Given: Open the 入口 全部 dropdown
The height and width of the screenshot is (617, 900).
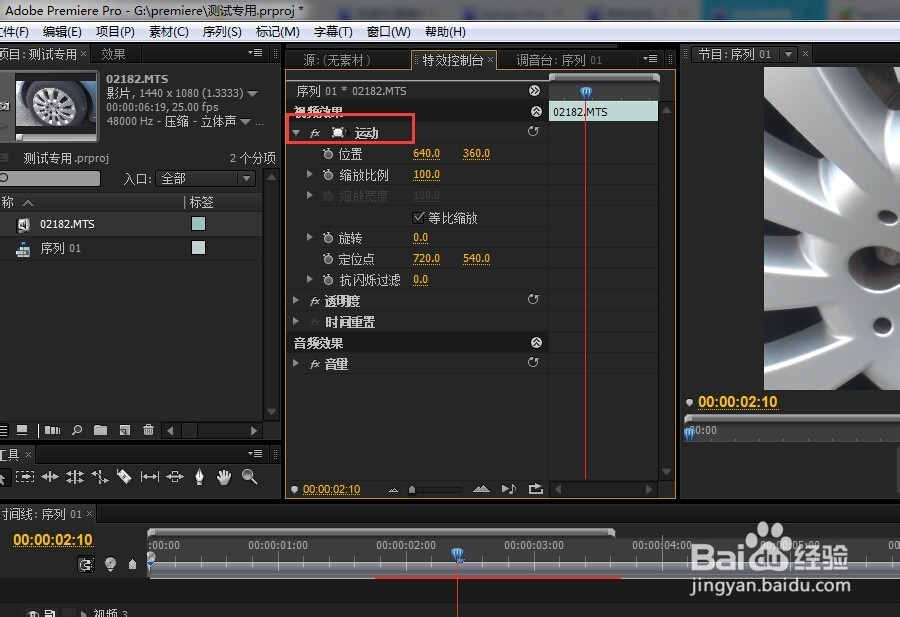Looking at the screenshot, I should click(205, 178).
